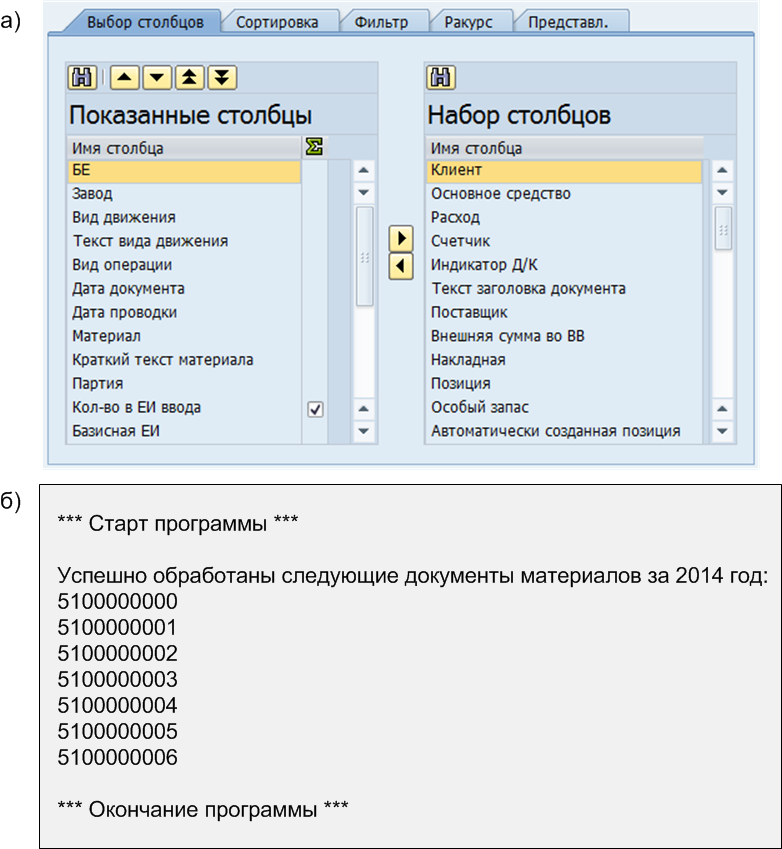Switch to the Сортировка tab
Viewport: 782px width, 849px height.
coord(277,22)
